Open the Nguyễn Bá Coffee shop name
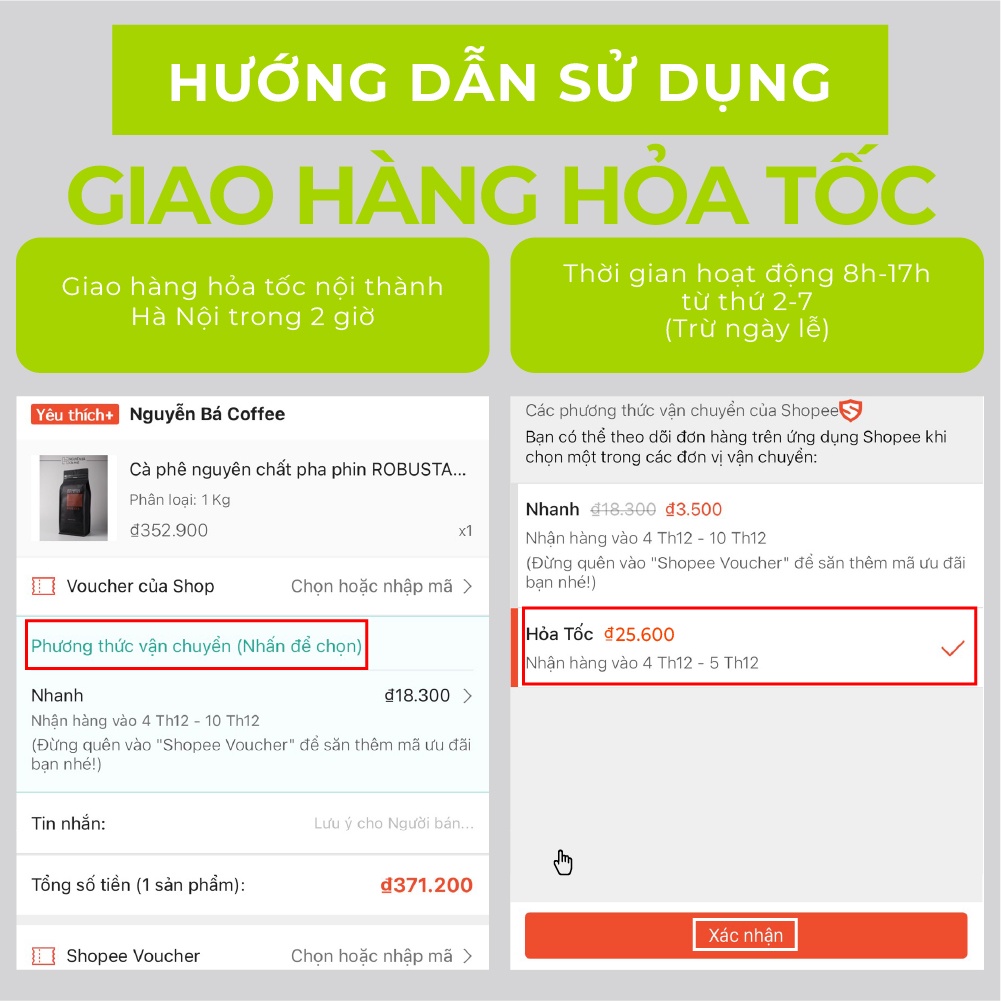 (207, 414)
